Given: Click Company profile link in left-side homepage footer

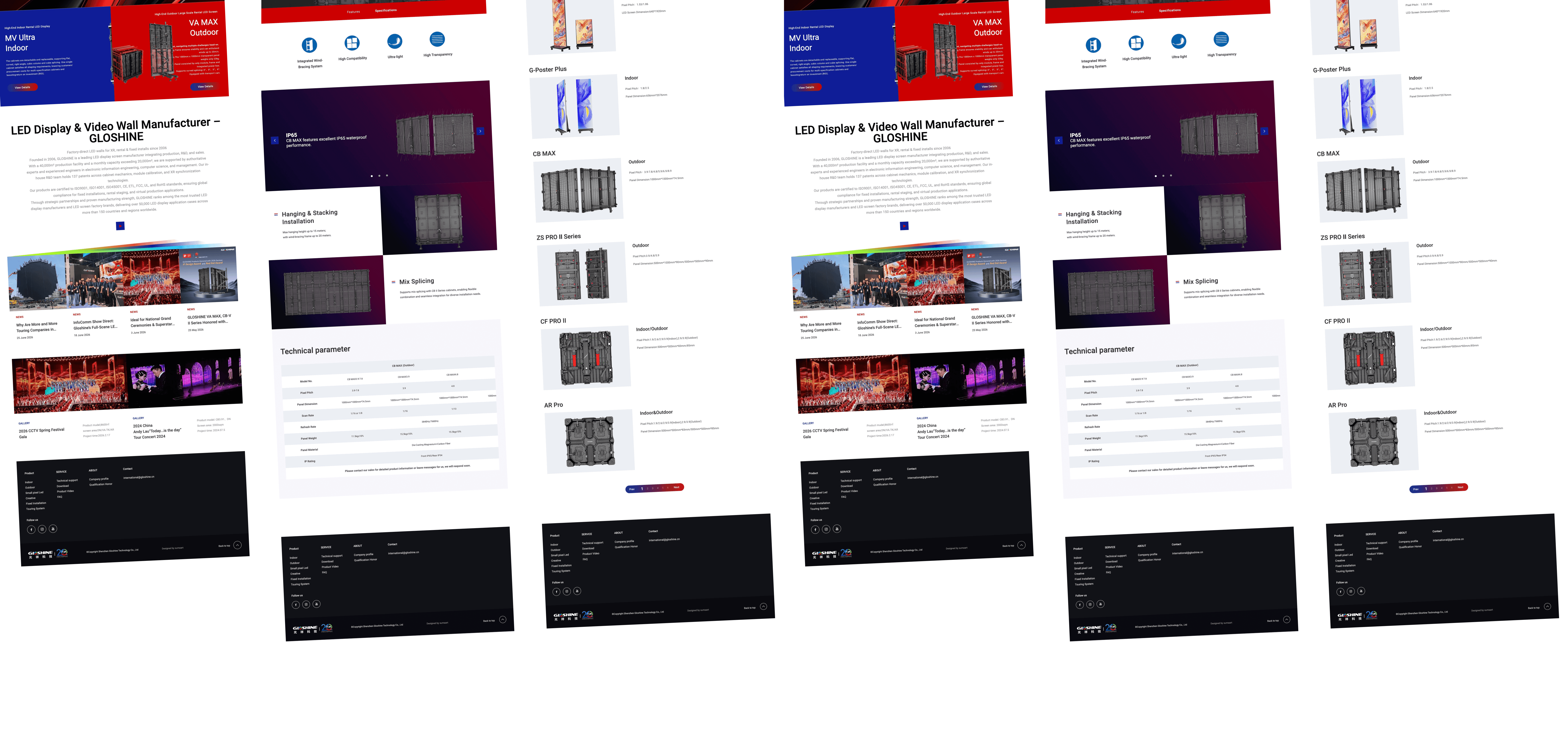Looking at the screenshot, I should coord(99,479).
